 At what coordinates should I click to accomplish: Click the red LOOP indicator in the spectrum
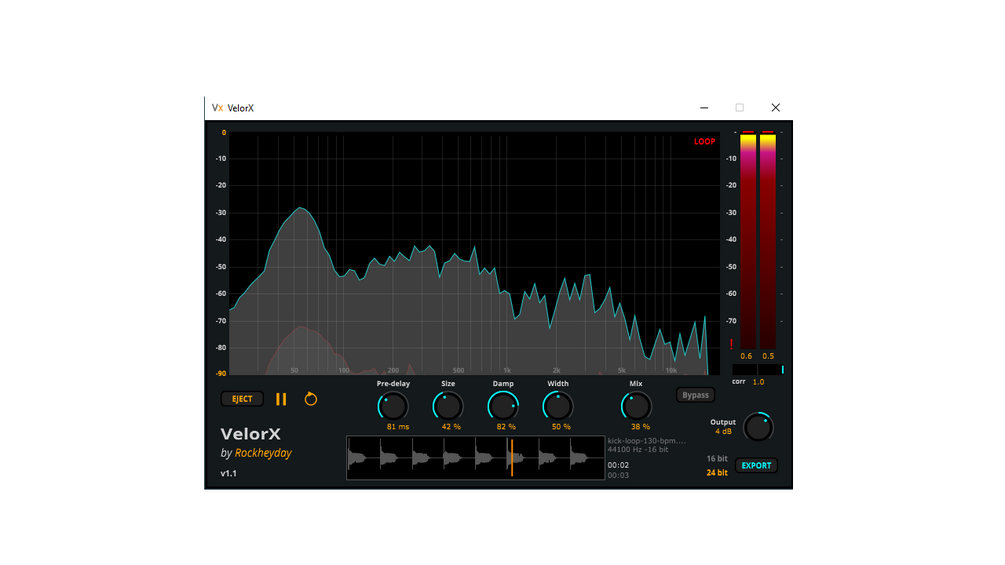point(704,142)
